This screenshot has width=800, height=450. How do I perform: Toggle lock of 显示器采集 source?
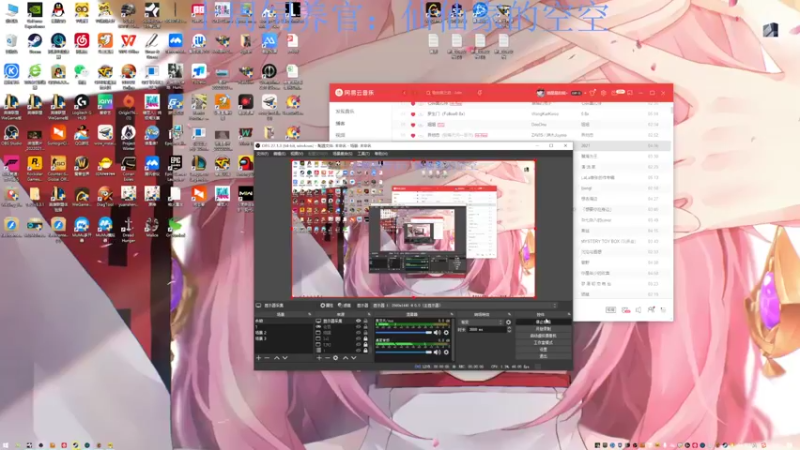coord(365,321)
